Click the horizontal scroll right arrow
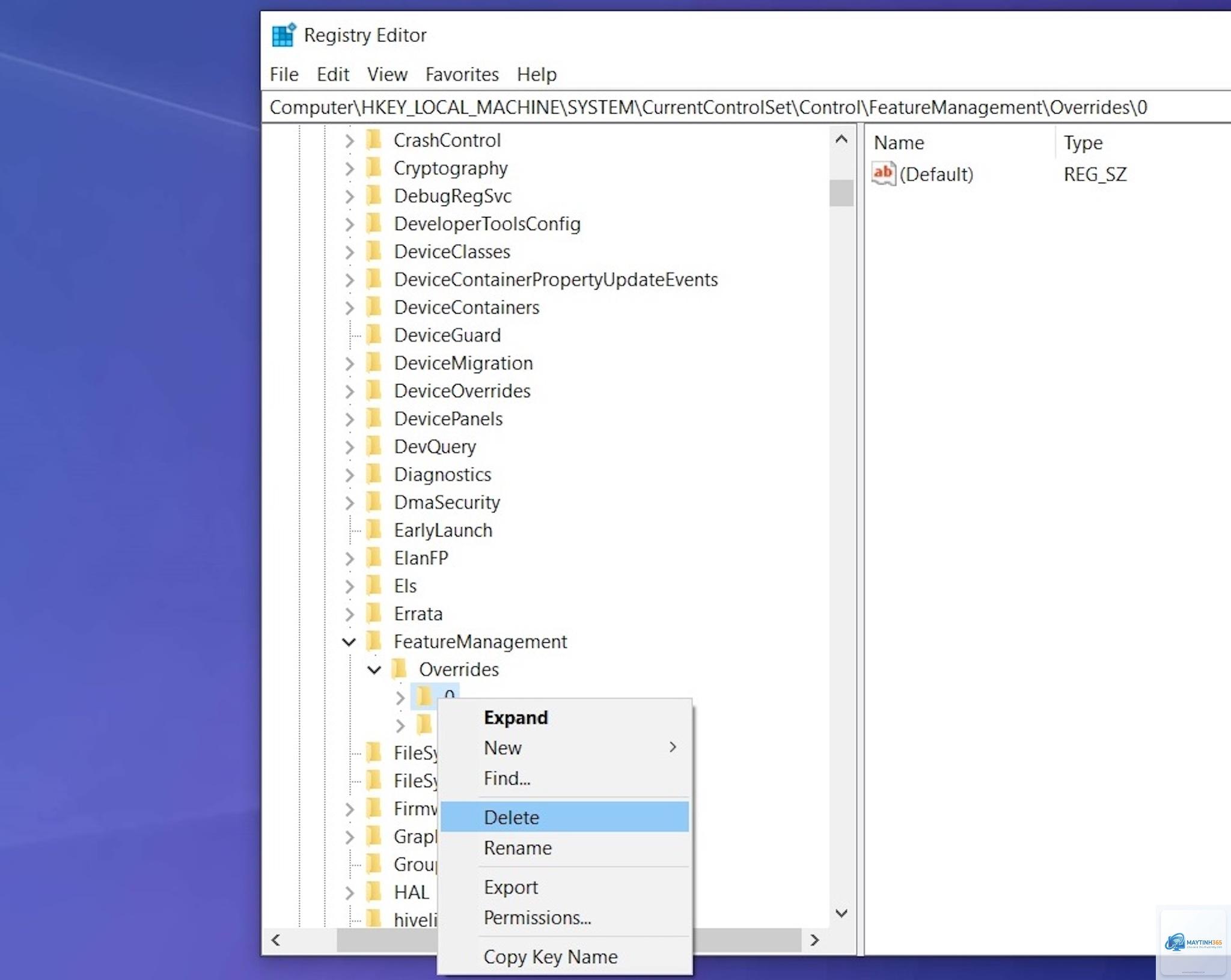Viewport: 1231px width, 980px height. tap(814, 940)
